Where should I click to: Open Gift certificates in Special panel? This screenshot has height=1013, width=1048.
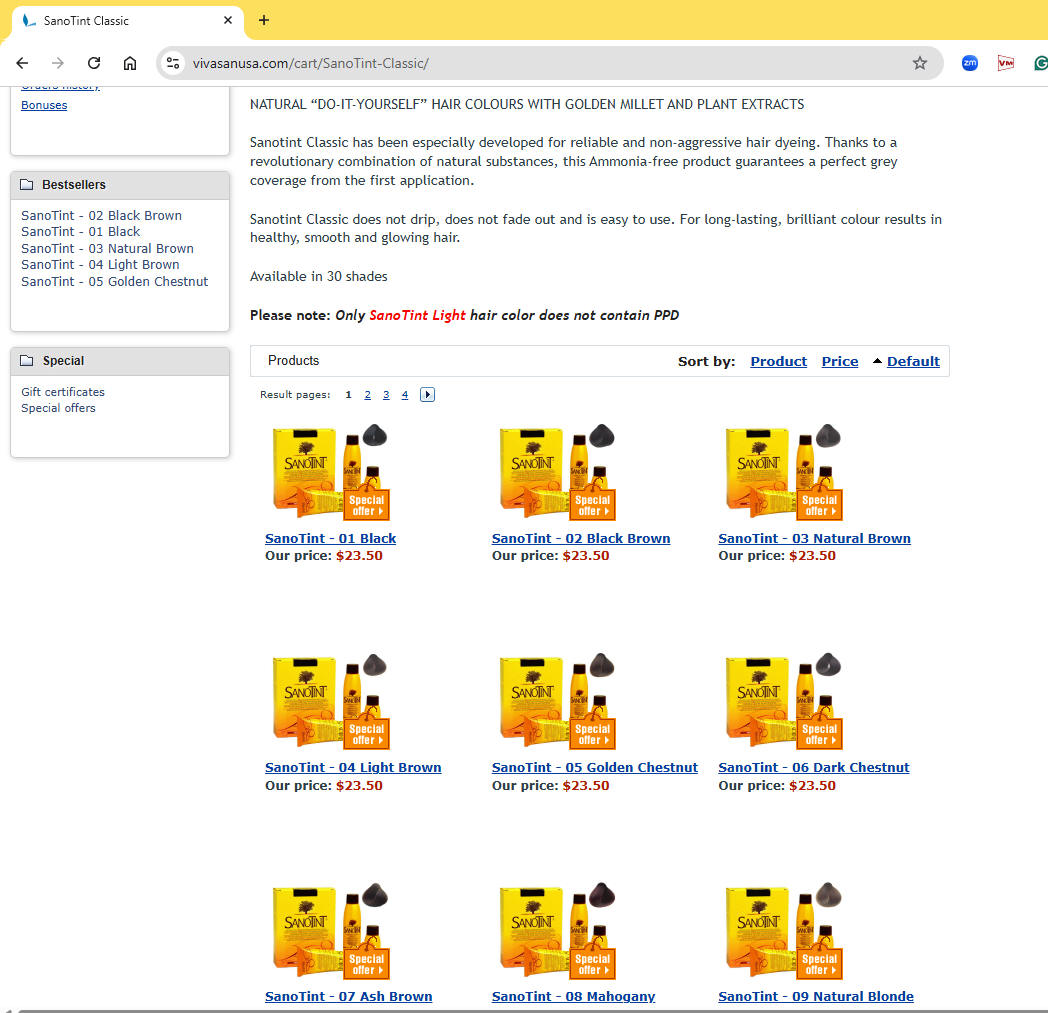[x=63, y=392]
